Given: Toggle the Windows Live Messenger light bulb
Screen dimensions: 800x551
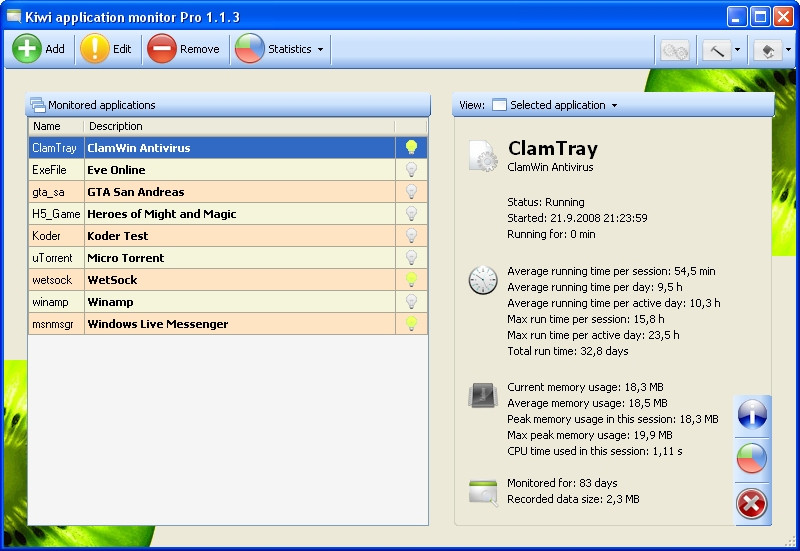Looking at the screenshot, I should [x=411, y=323].
